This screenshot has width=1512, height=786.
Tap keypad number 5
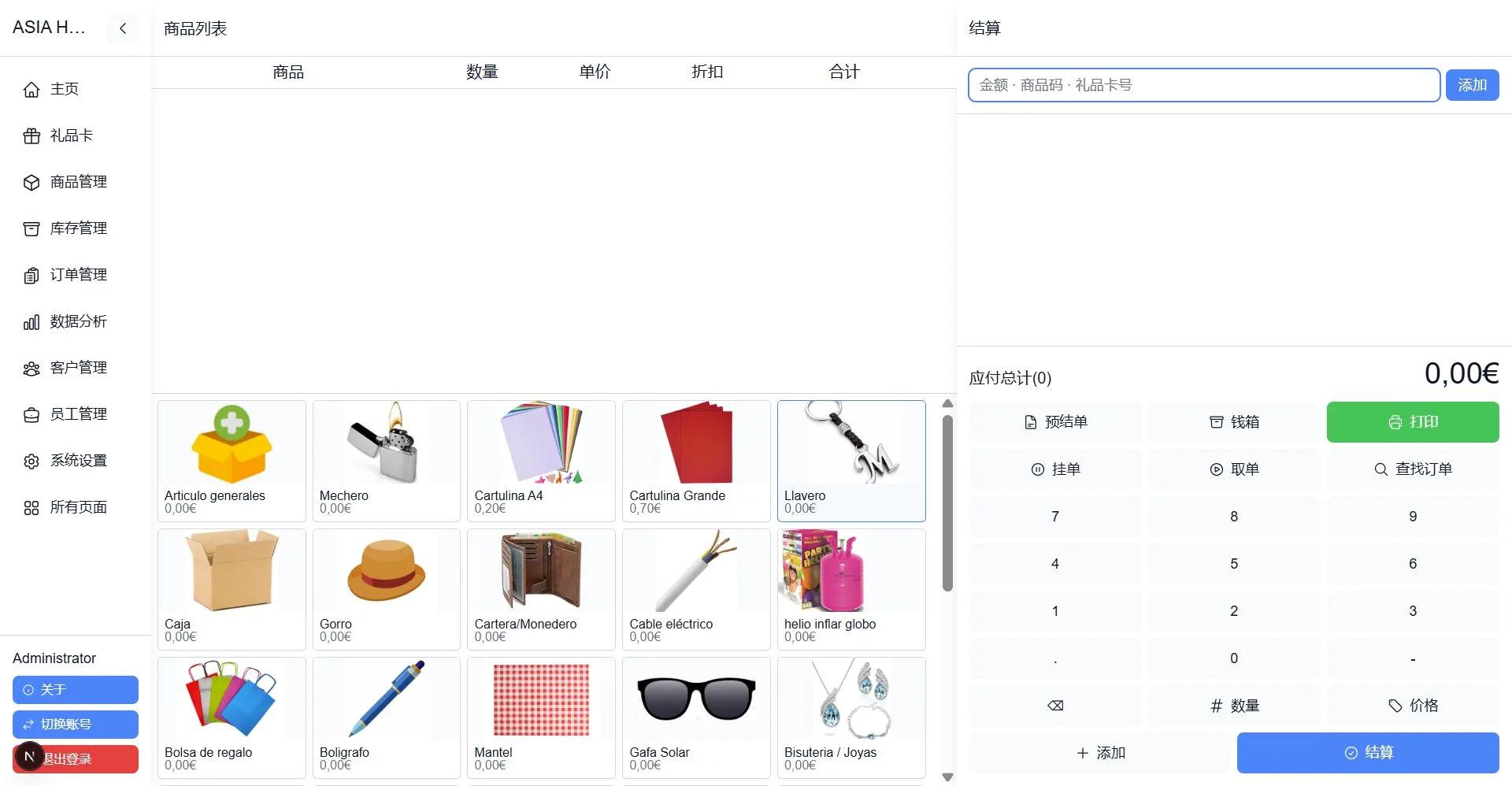(1234, 564)
